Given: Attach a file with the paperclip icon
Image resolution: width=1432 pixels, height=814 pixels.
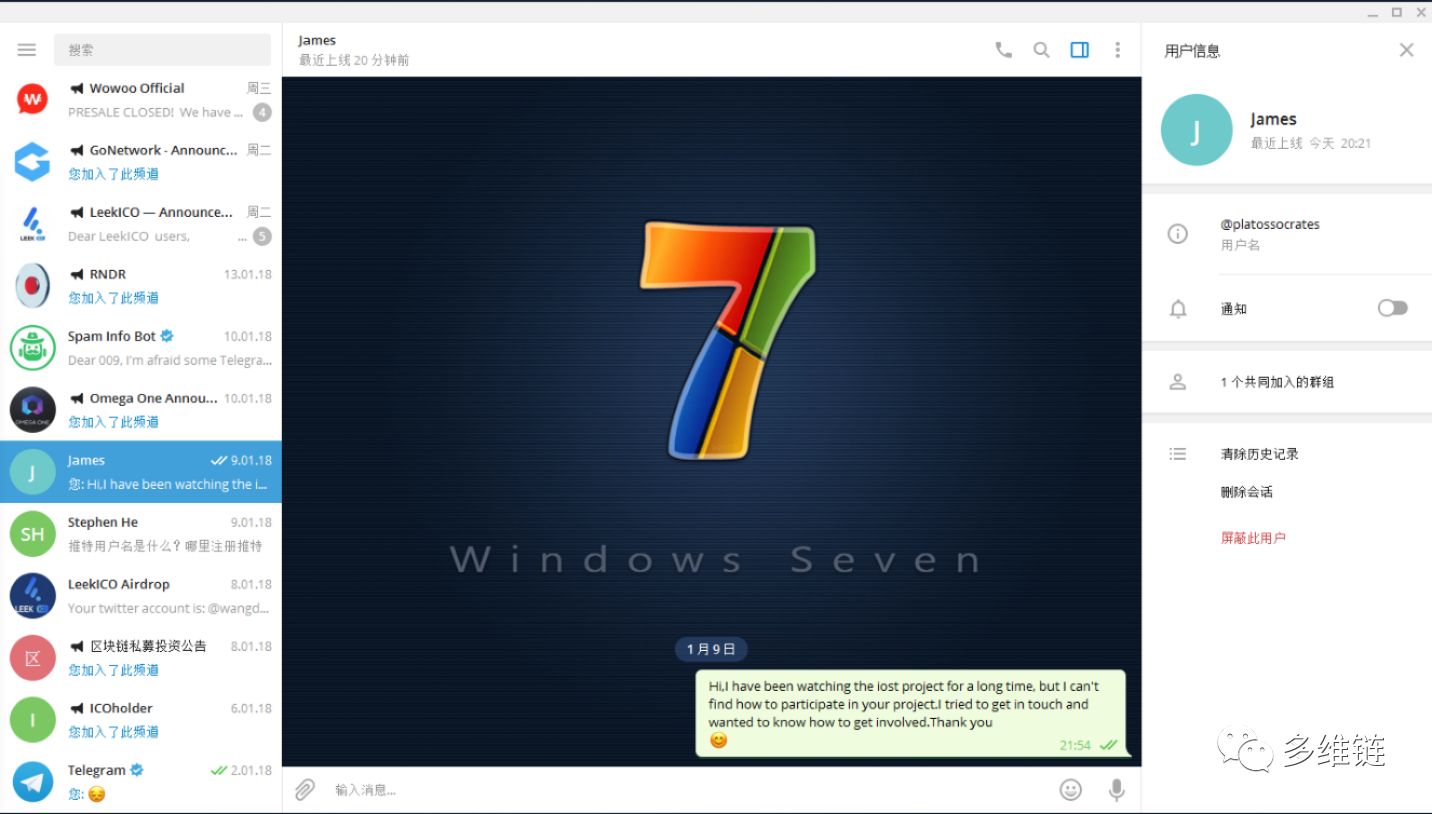Looking at the screenshot, I should tap(305, 790).
